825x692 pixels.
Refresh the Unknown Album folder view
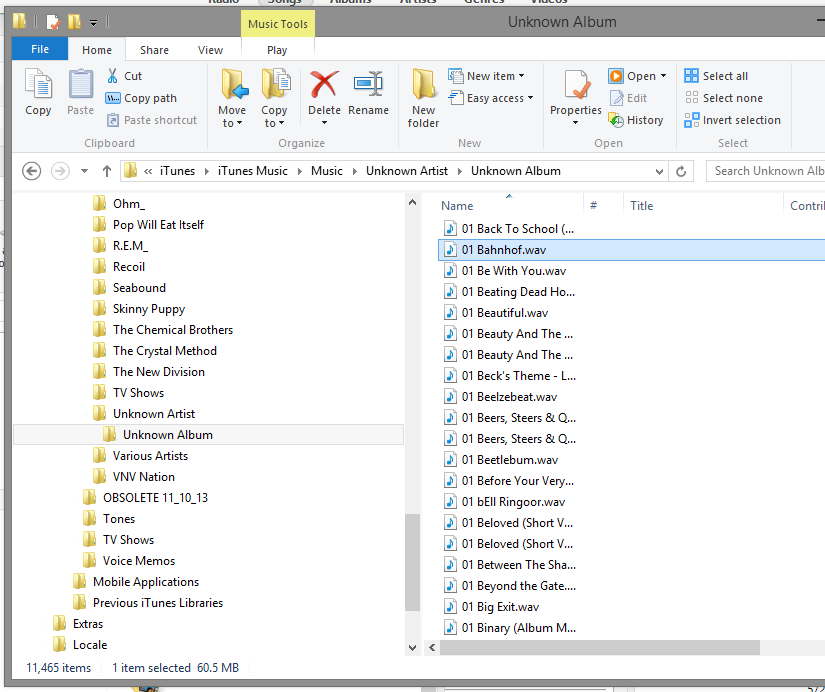click(681, 171)
